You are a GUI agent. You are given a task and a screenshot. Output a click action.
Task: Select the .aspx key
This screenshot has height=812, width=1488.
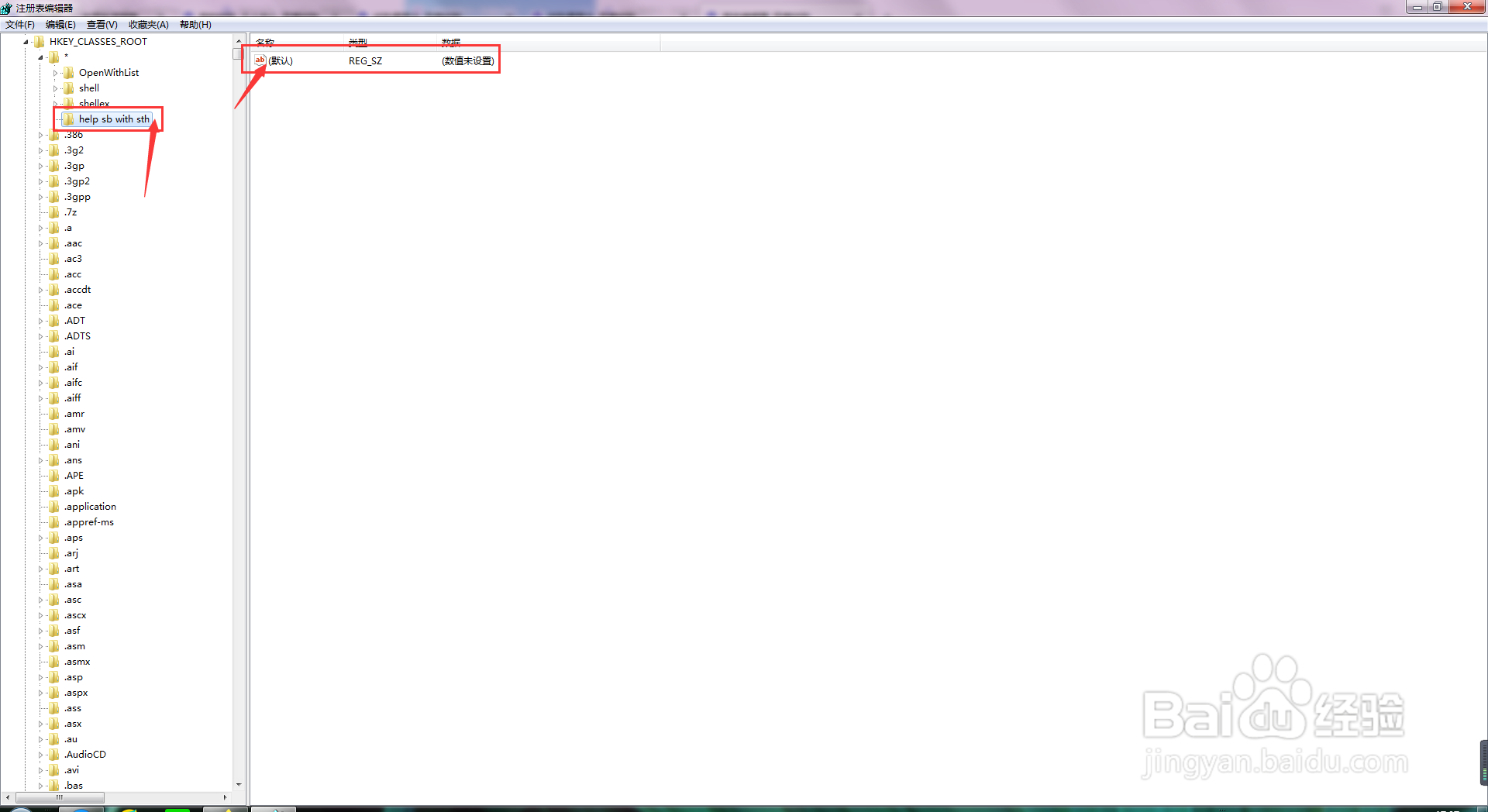(75, 693)
